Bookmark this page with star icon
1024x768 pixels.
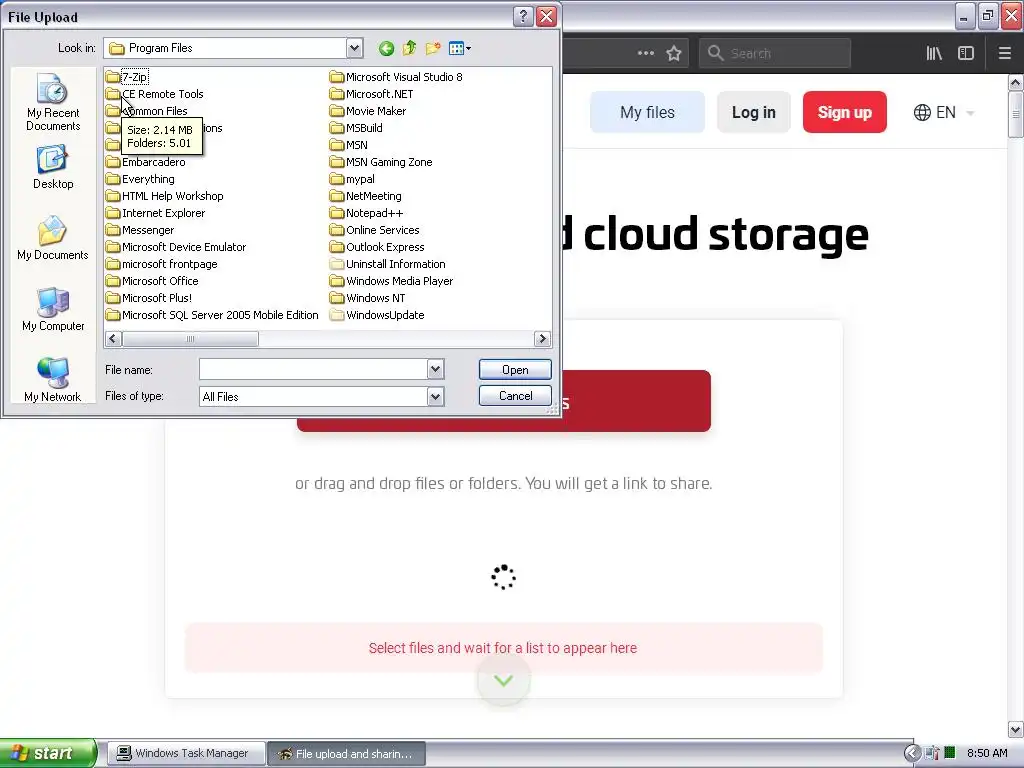(674, 53)
